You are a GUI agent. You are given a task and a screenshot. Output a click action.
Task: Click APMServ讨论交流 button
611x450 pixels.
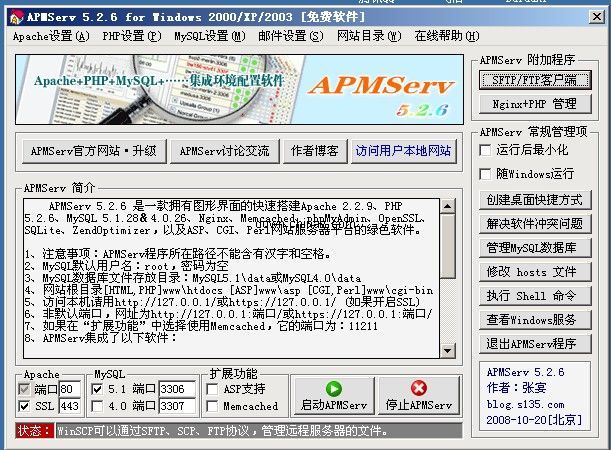pos(224,151)
